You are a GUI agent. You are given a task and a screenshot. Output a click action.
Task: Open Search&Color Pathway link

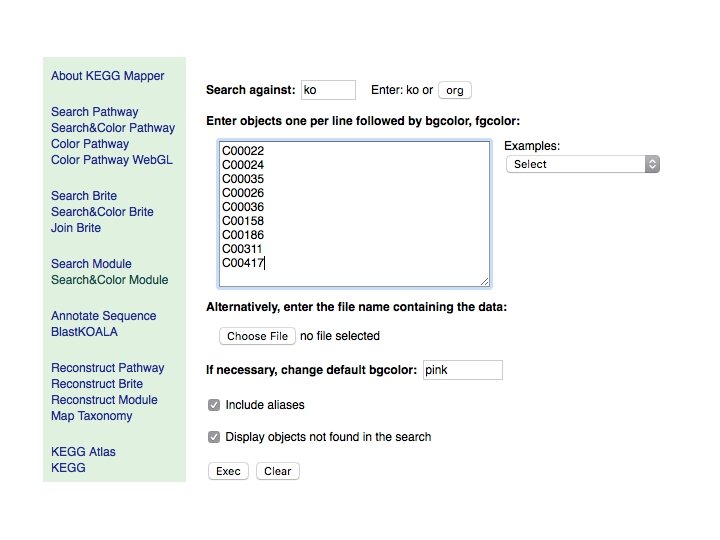tap(113, 128)
